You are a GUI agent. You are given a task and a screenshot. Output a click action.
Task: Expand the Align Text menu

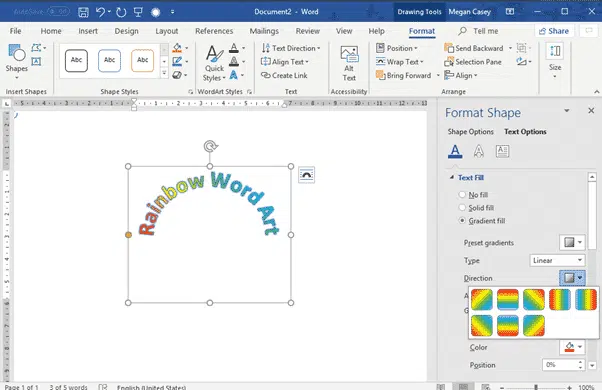point(285,62)
